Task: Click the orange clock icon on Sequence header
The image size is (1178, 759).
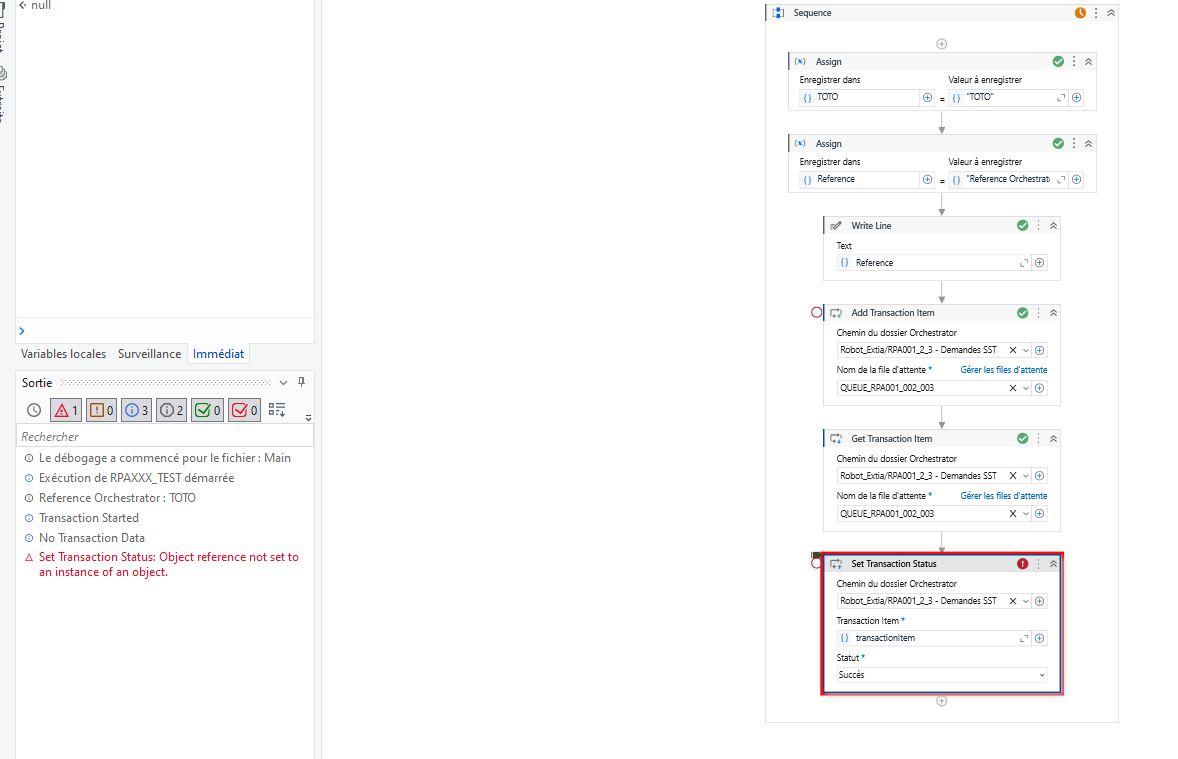Action: 1078,12
